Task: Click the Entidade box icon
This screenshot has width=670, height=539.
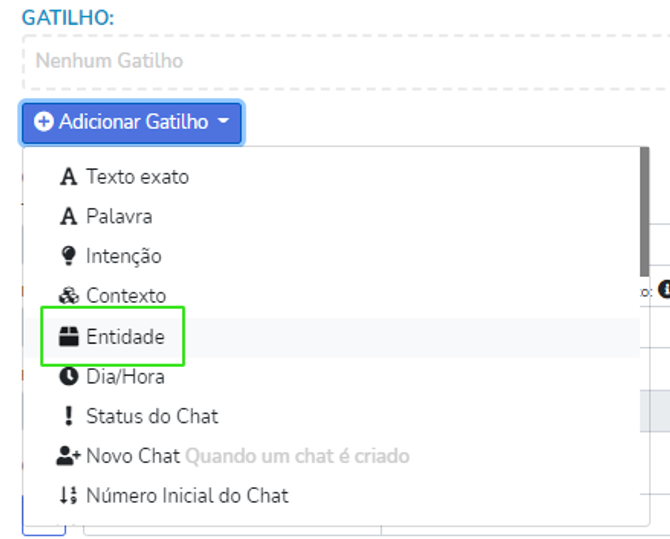Action: point(68,337)
